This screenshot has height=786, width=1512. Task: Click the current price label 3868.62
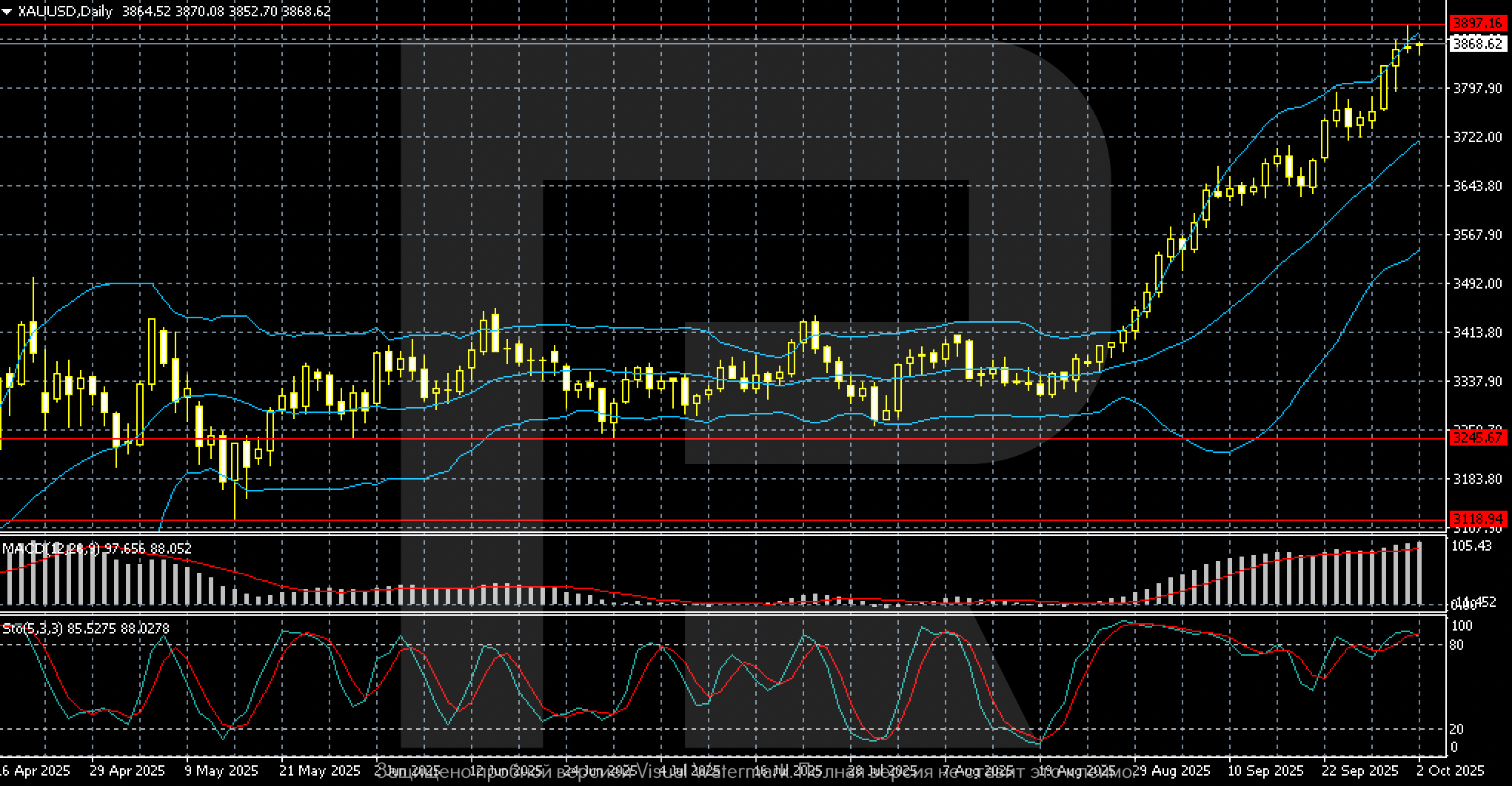tap(1478, 44)
